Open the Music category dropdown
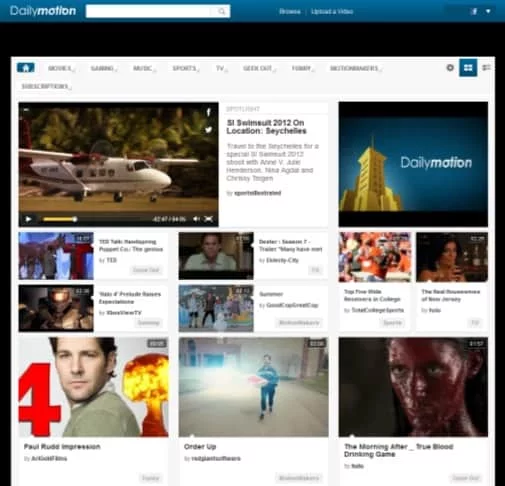 144,68
